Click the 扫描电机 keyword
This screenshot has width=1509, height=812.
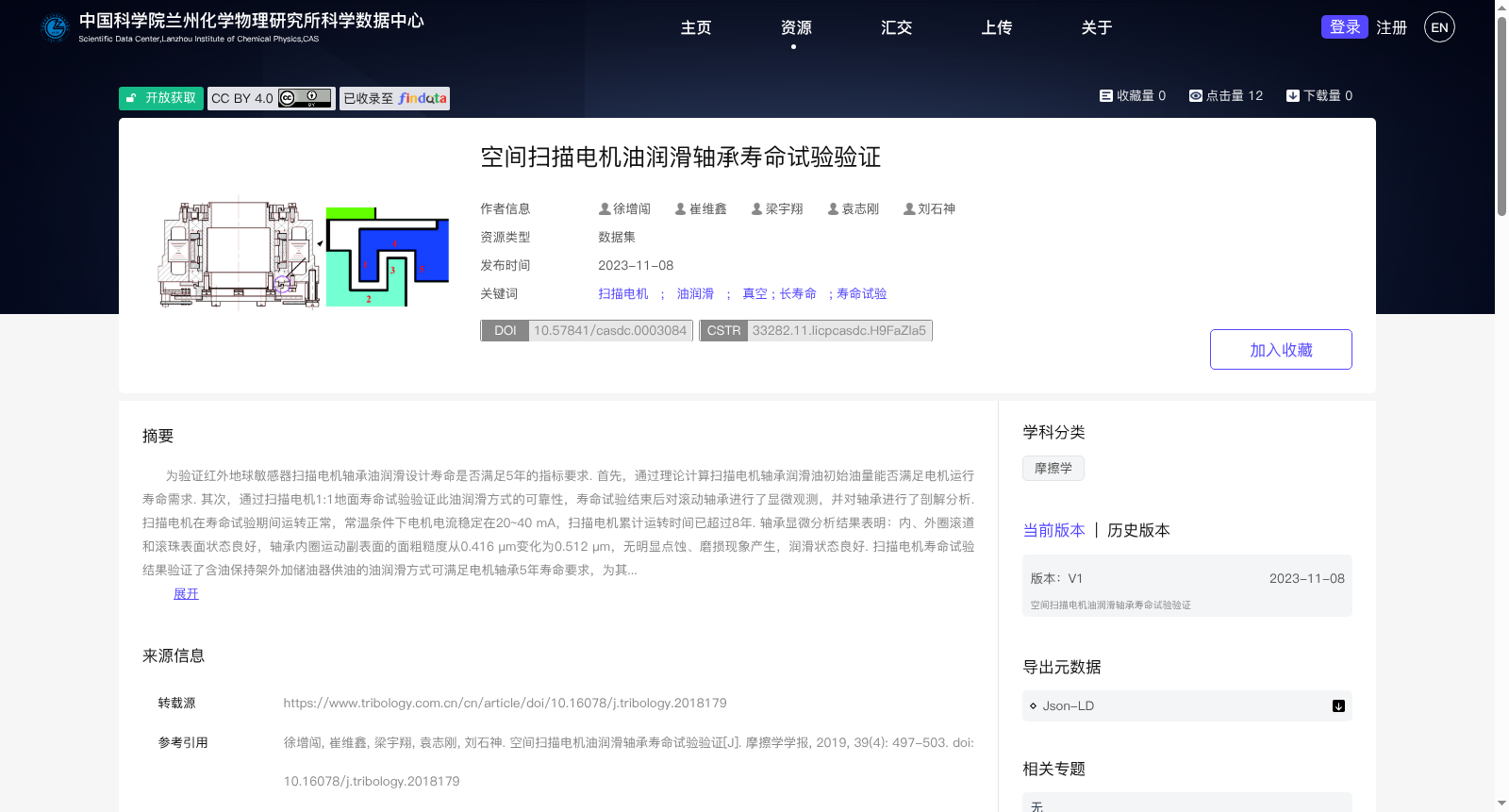[x=623, y=294]
